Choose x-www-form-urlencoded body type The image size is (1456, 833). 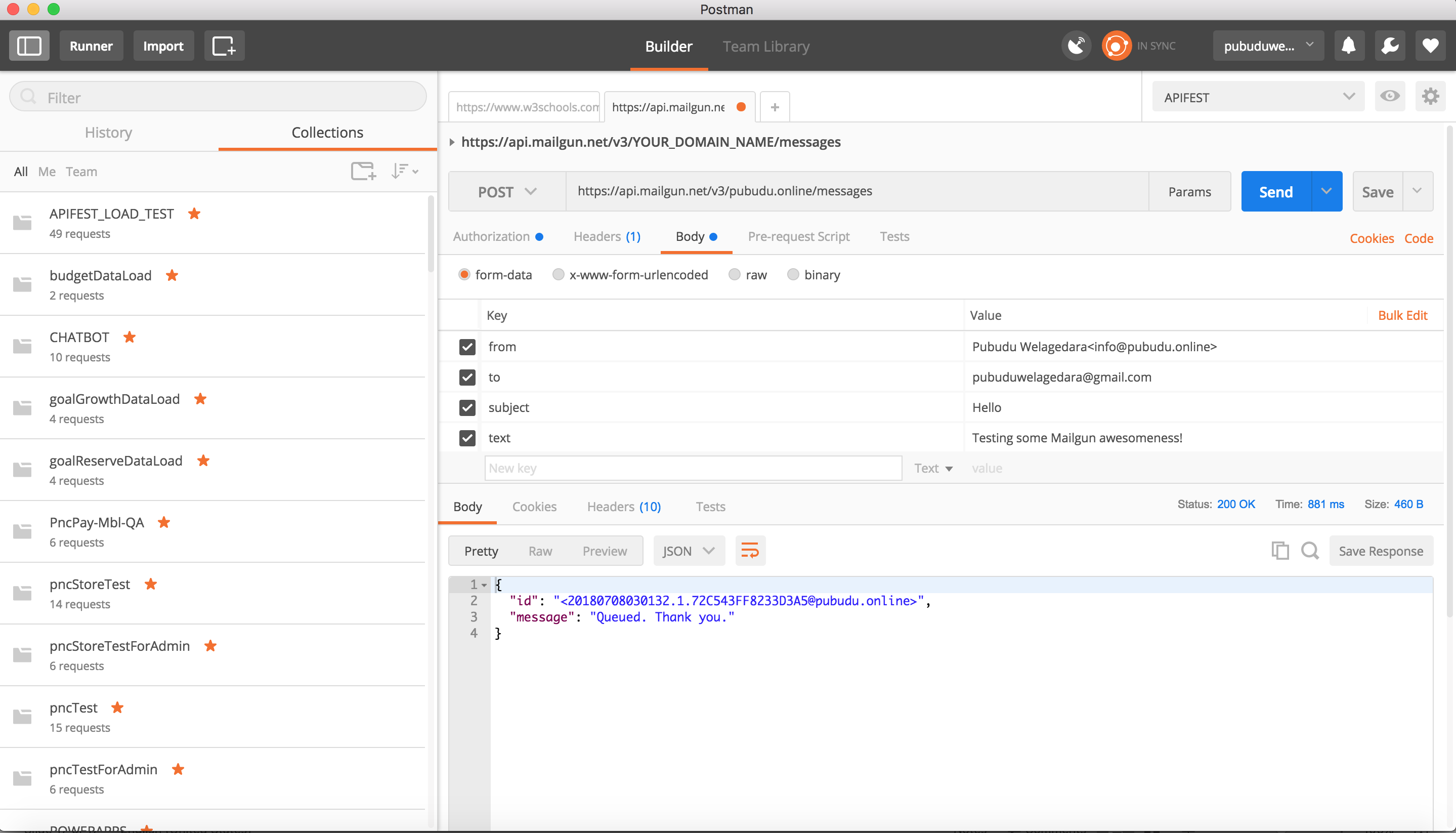click(558, 275)
